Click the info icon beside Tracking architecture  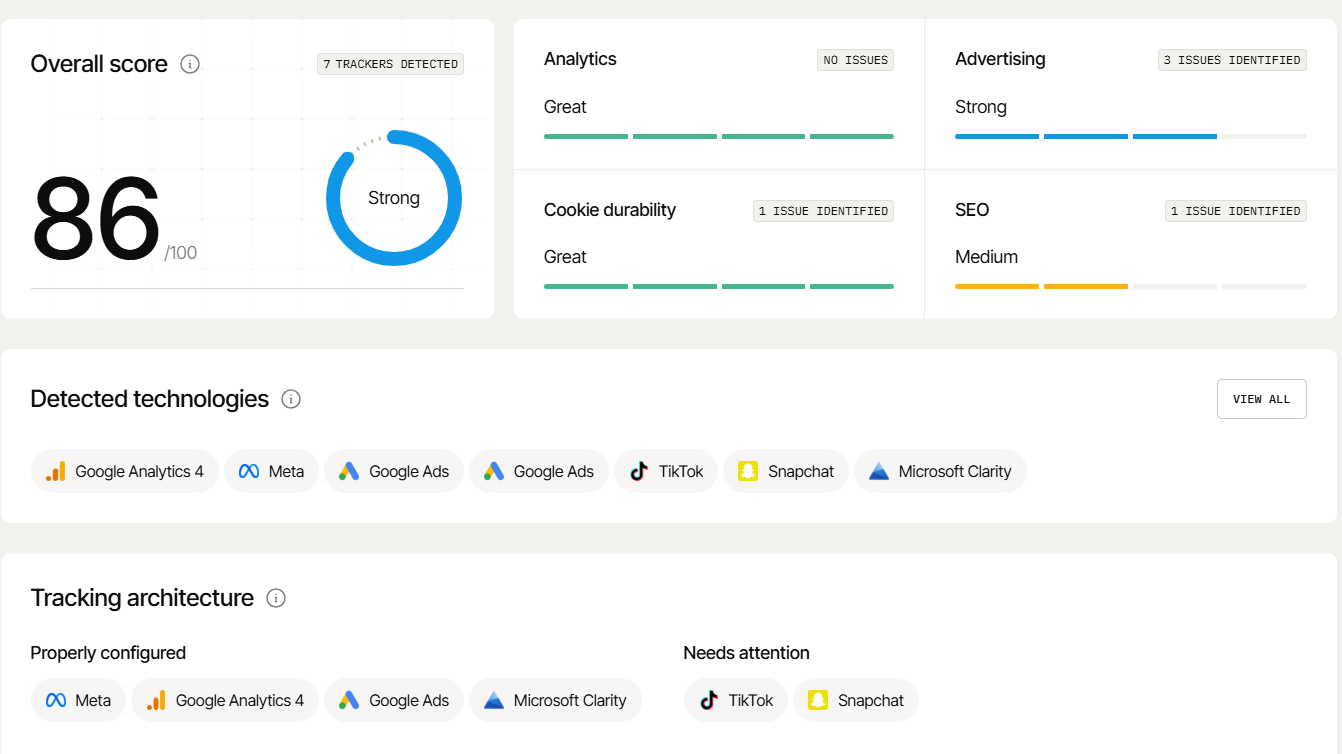[276, 598]
